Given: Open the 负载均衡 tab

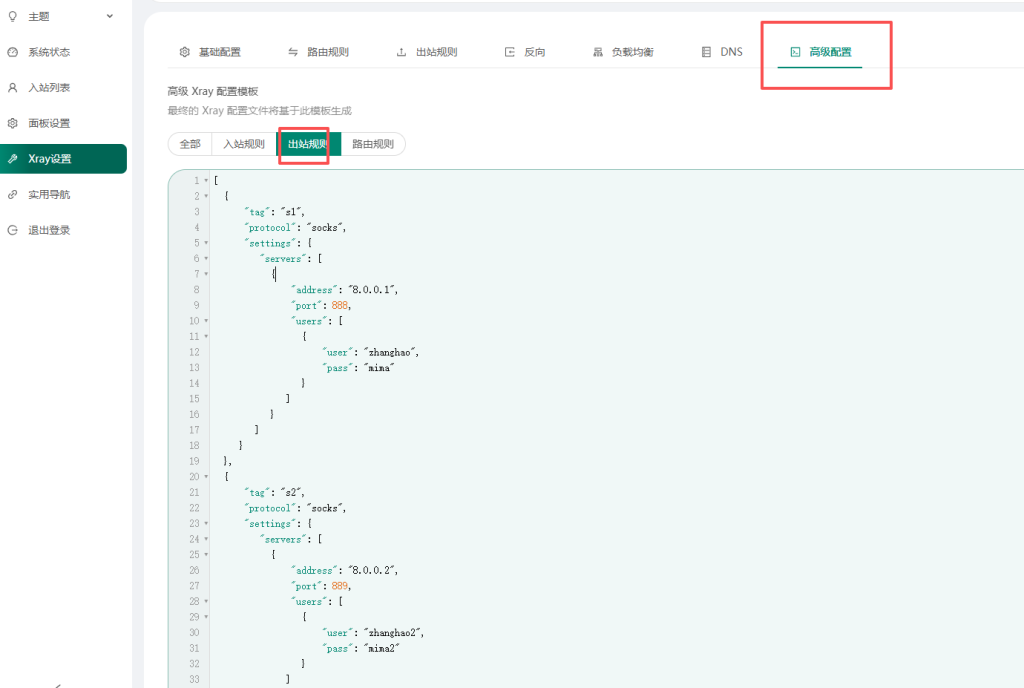Looking at the screenshot, I should (x=632, y=52).
